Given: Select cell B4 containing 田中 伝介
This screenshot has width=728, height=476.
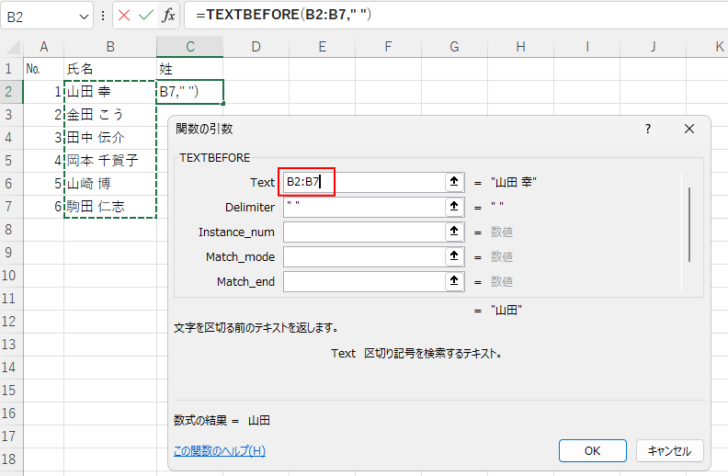Looking at the screenshot, I should pos(110,137).
